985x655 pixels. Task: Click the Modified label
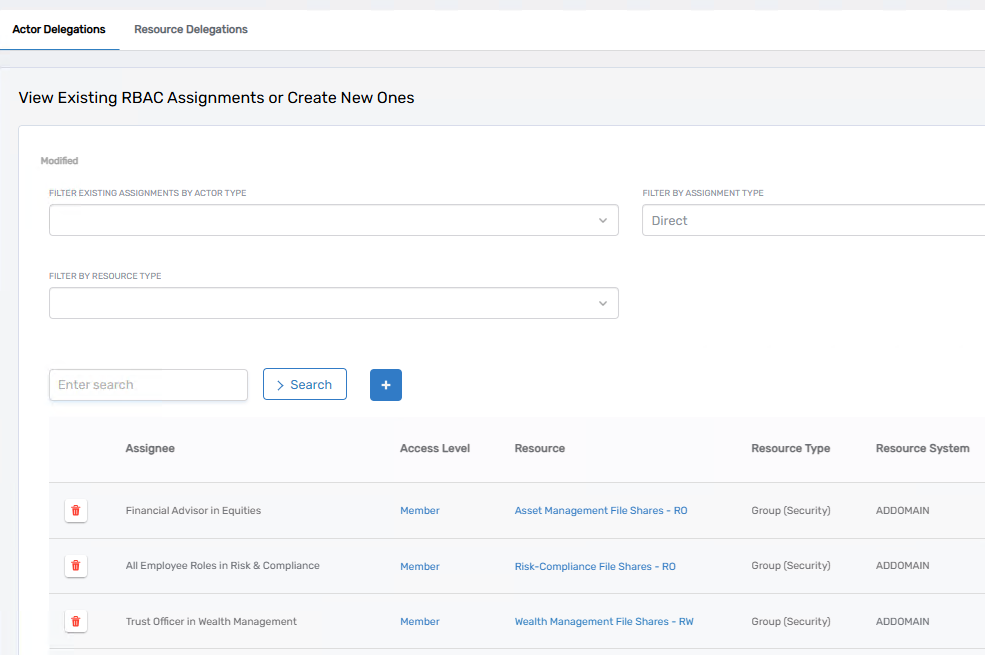coord(59,161)
